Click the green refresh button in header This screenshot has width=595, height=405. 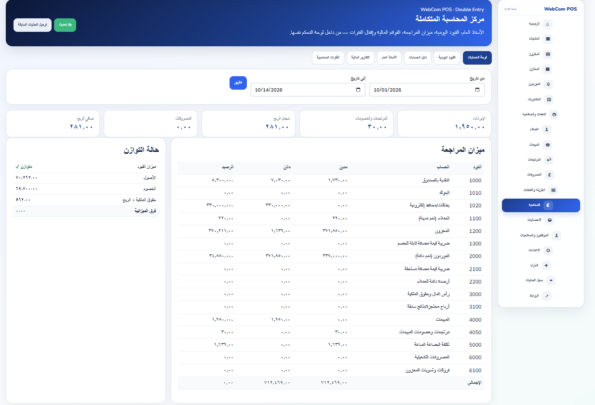click(x=65, y=25)
